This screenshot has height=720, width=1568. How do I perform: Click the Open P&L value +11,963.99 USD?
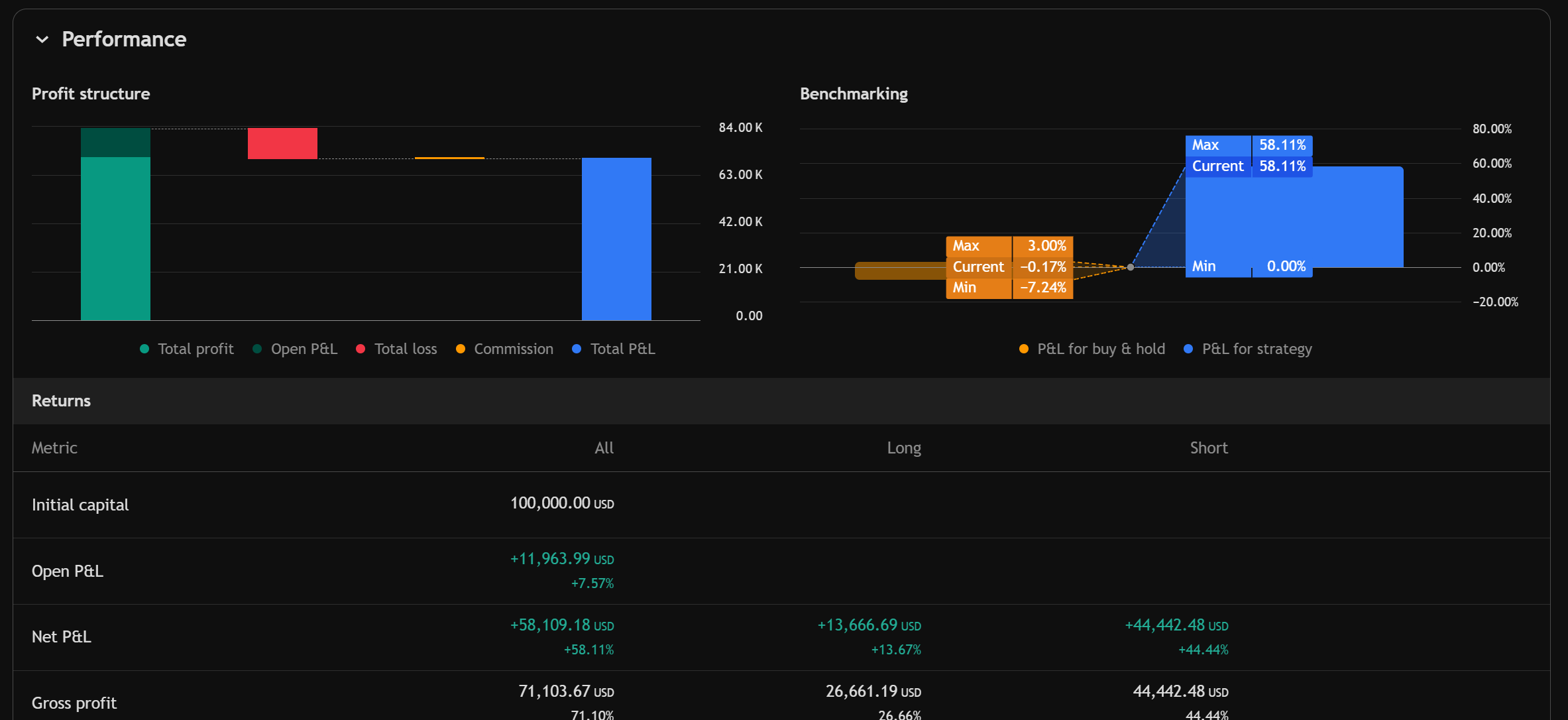pos(562,559)
